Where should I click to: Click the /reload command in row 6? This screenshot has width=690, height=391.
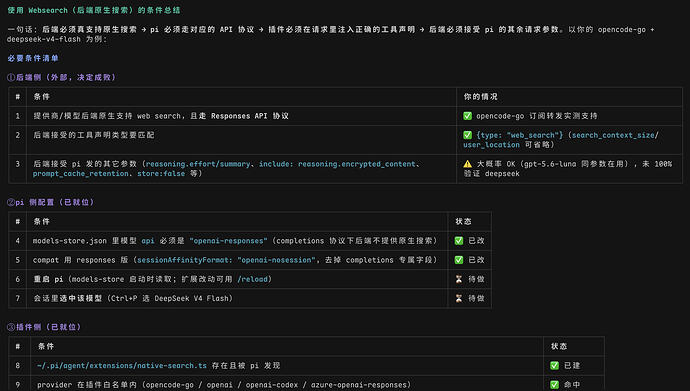click(x=253, y=279)
